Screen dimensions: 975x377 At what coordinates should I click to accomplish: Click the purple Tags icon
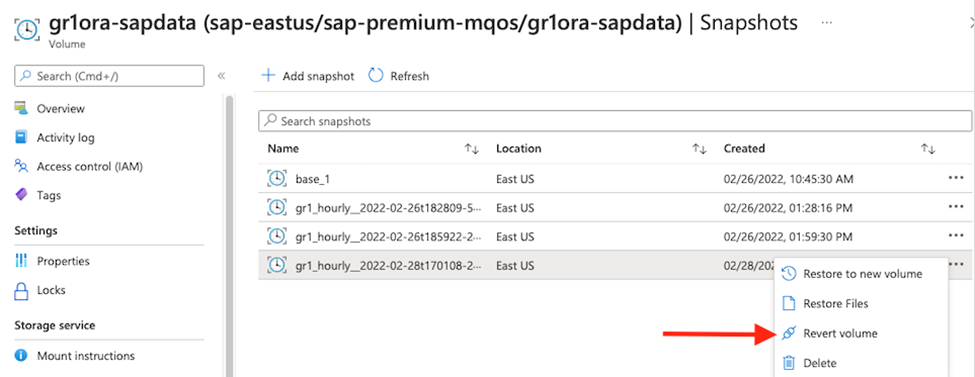21,195
